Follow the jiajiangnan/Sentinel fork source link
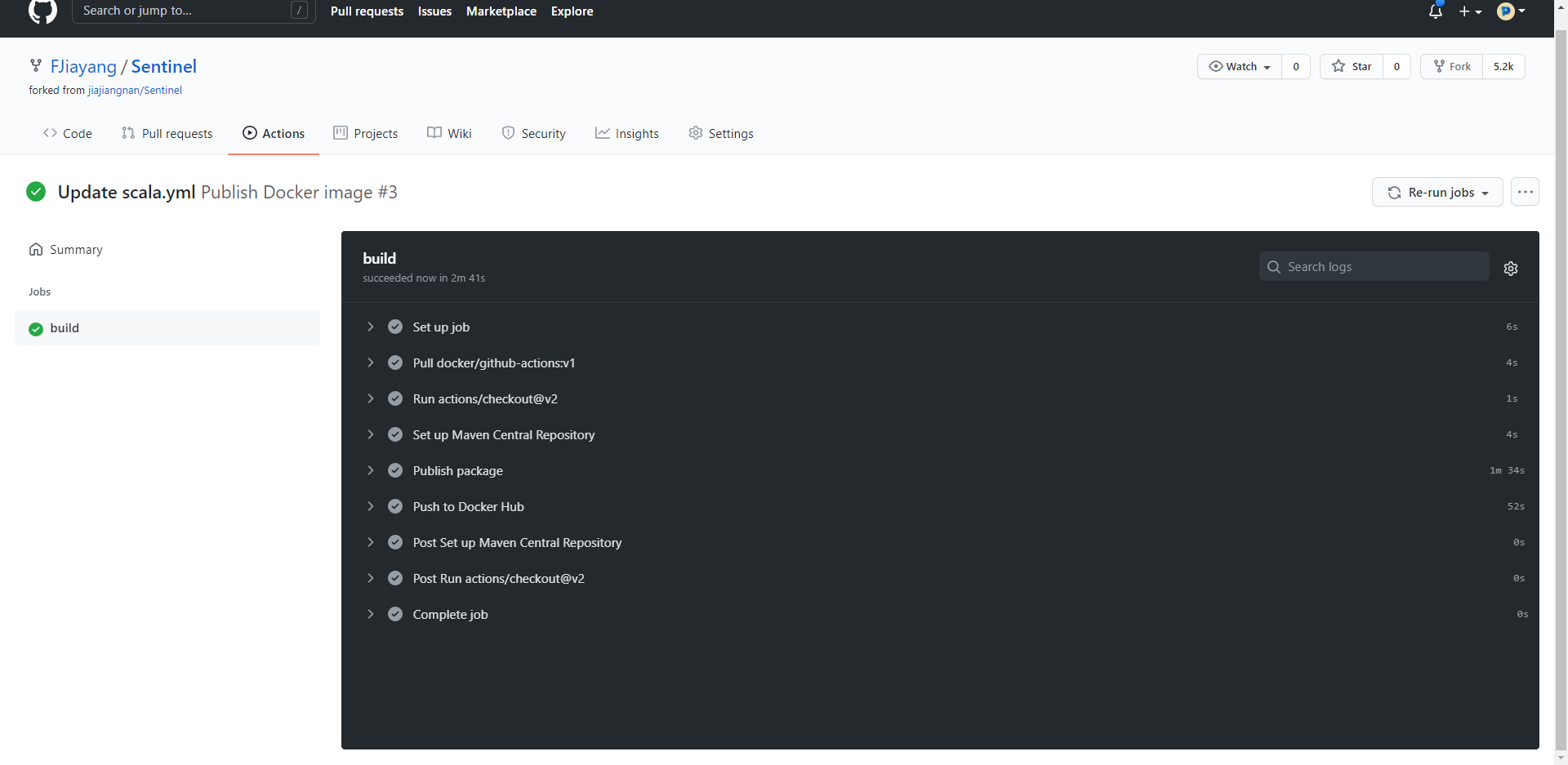The image size is (1568, 765). [x=135, y=90]
